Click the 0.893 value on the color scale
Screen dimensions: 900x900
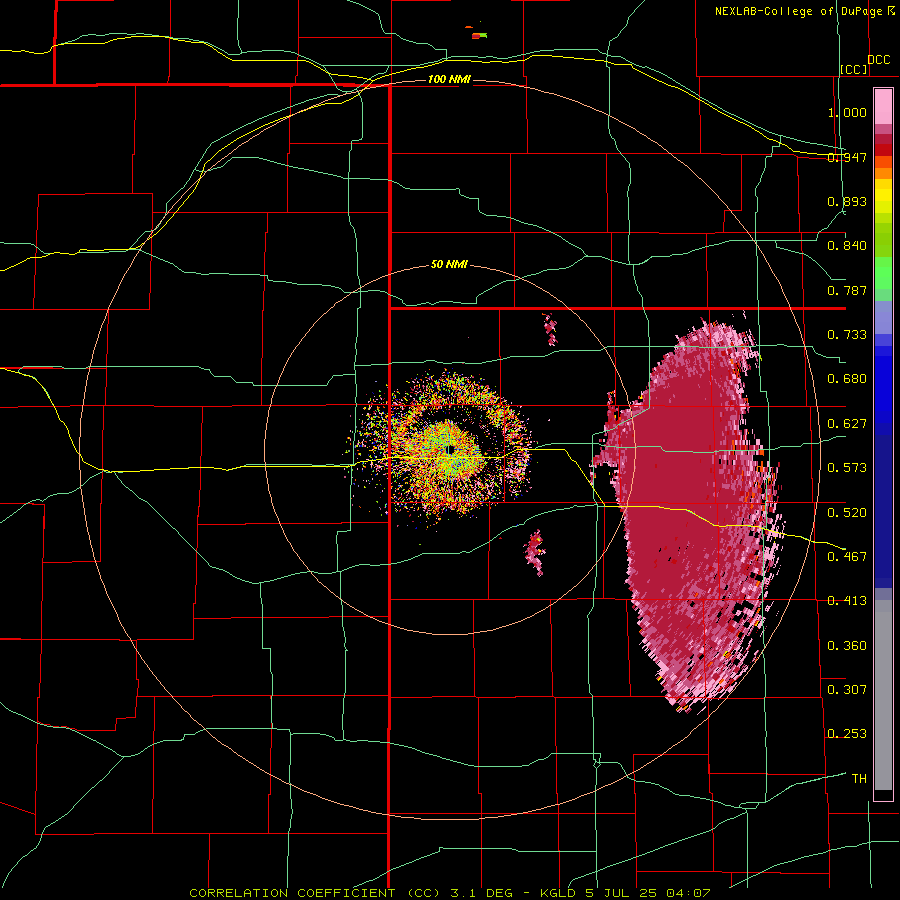[847, 201]
